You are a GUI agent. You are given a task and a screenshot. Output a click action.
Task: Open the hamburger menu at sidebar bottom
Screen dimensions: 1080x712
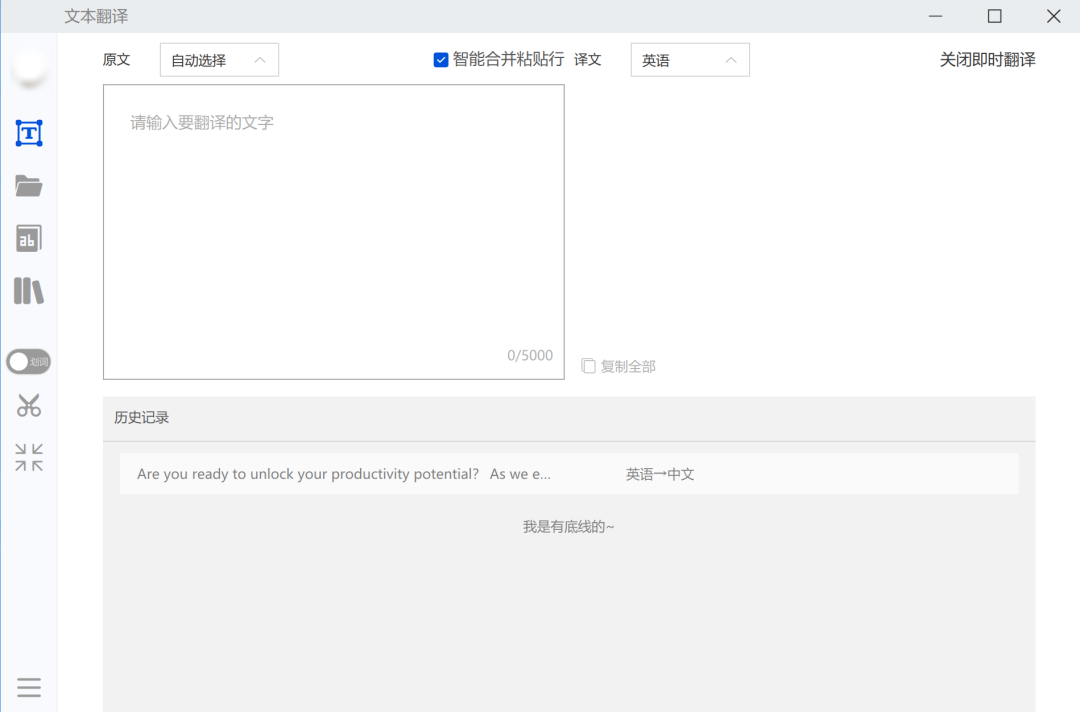[29, 687]
